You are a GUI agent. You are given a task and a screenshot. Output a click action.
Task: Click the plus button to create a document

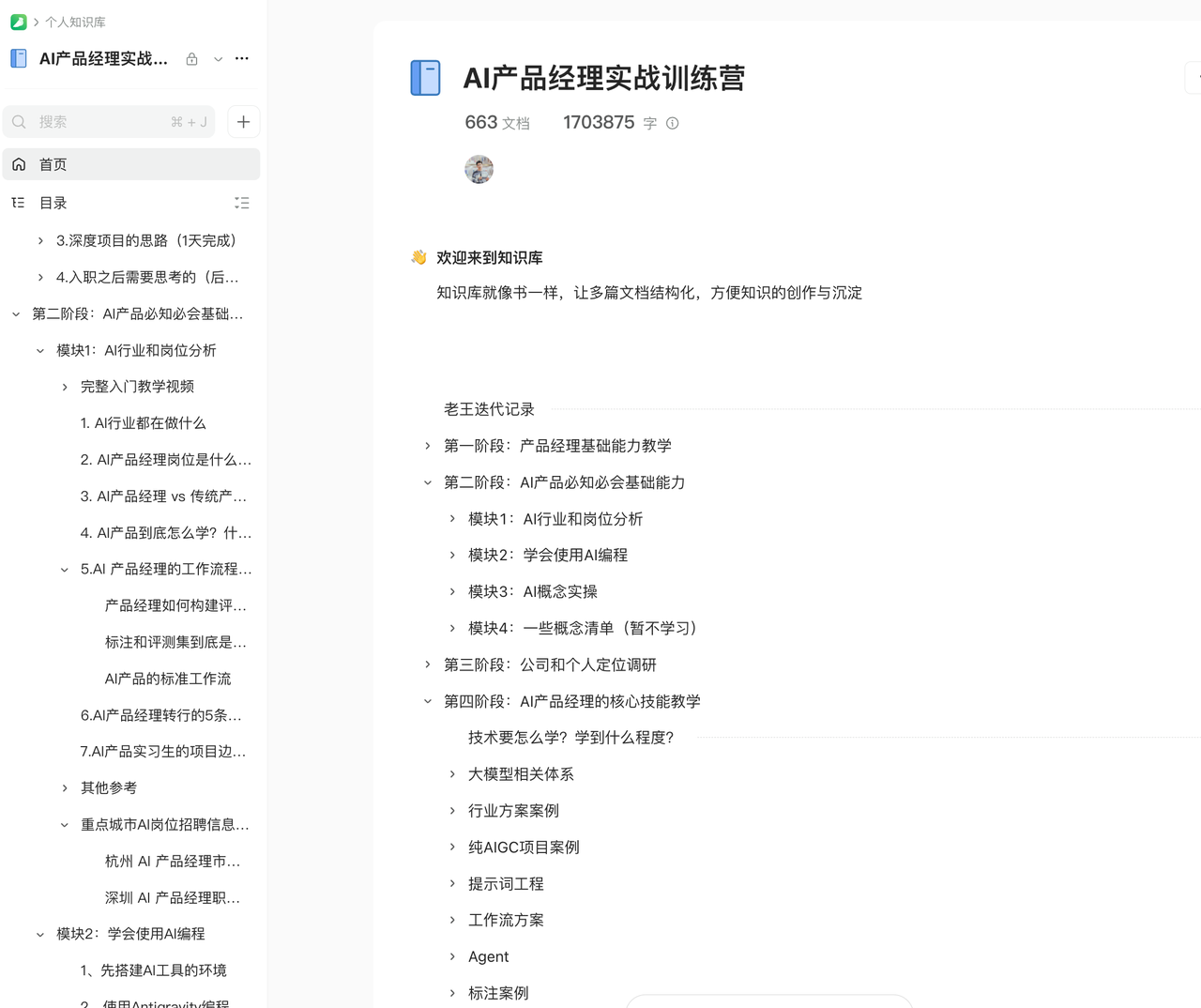[x=243, y=121]
